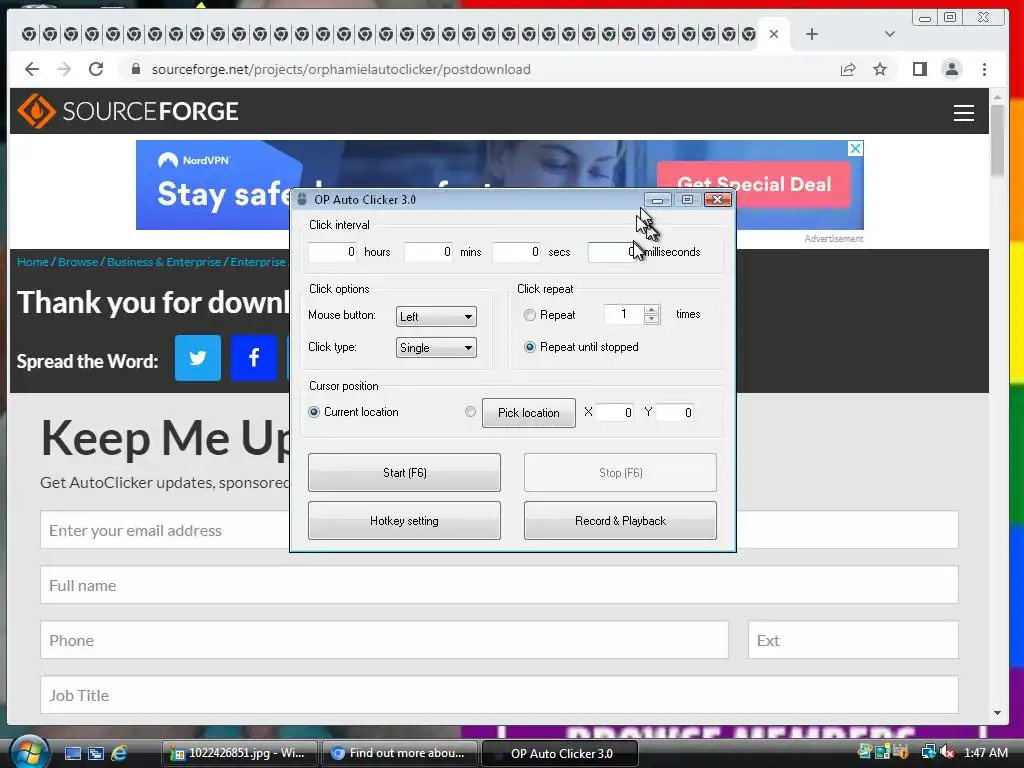The width and height of the screenshot is (1024, 768).
Task: Open the Mouse button dropdown
Action: [x=436, y=317]
